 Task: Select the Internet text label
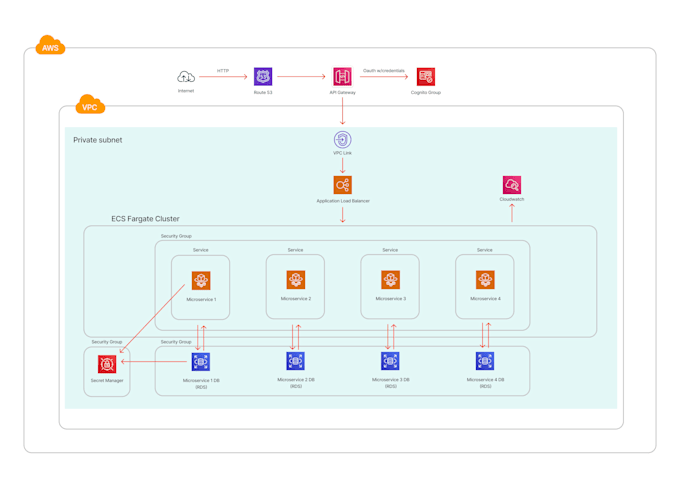coord(186,91)
